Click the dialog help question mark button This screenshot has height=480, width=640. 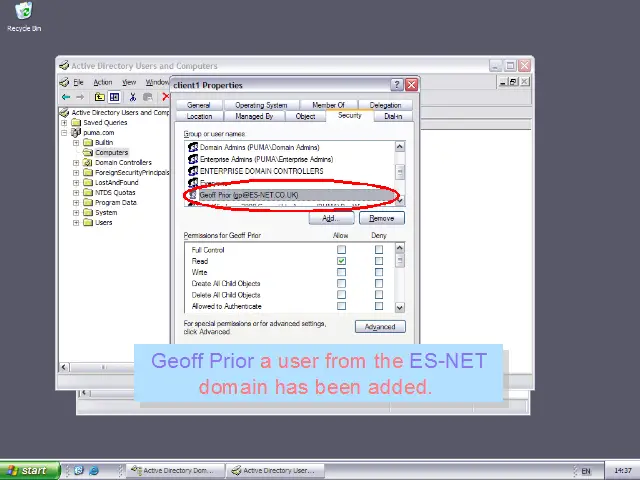click(x=397, y=85)
